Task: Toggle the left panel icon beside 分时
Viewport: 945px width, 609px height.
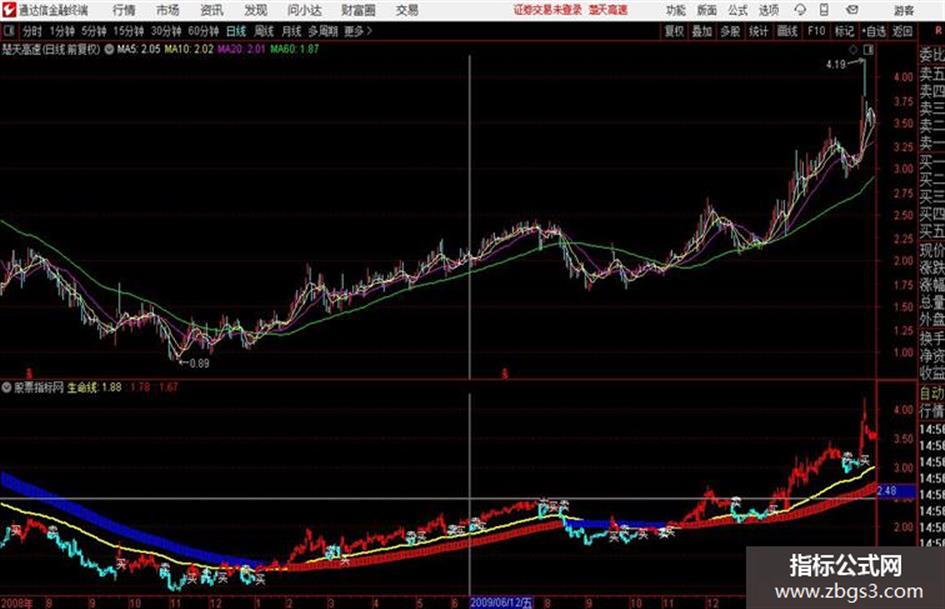Action: coord(8,31)
